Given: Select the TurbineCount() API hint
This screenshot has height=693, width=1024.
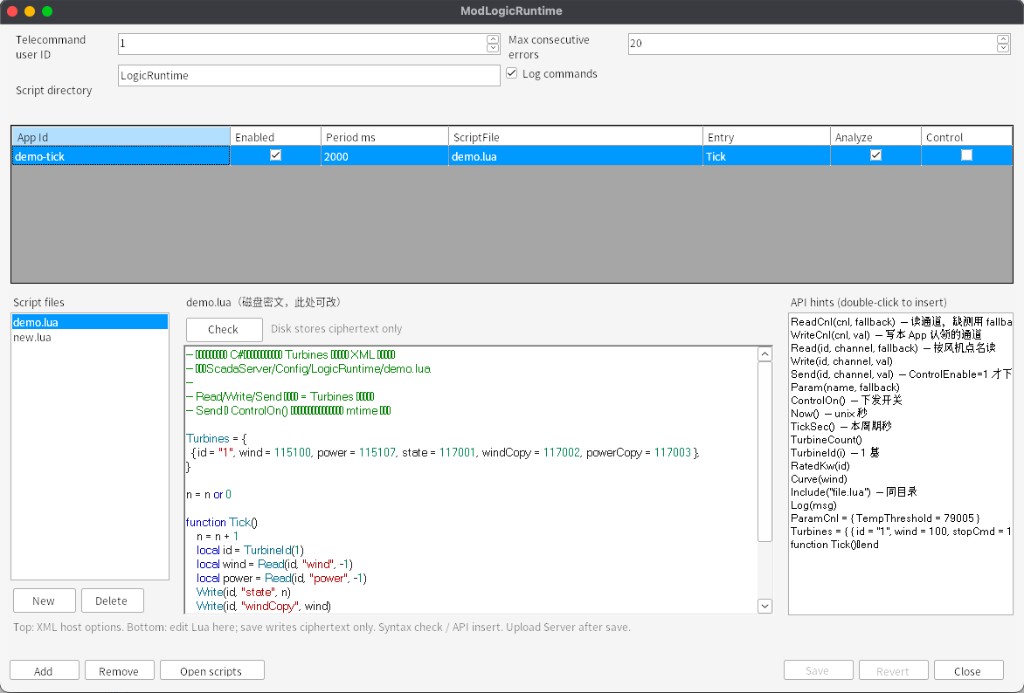Looking at the screenshot, I should (x=901, y=440).
